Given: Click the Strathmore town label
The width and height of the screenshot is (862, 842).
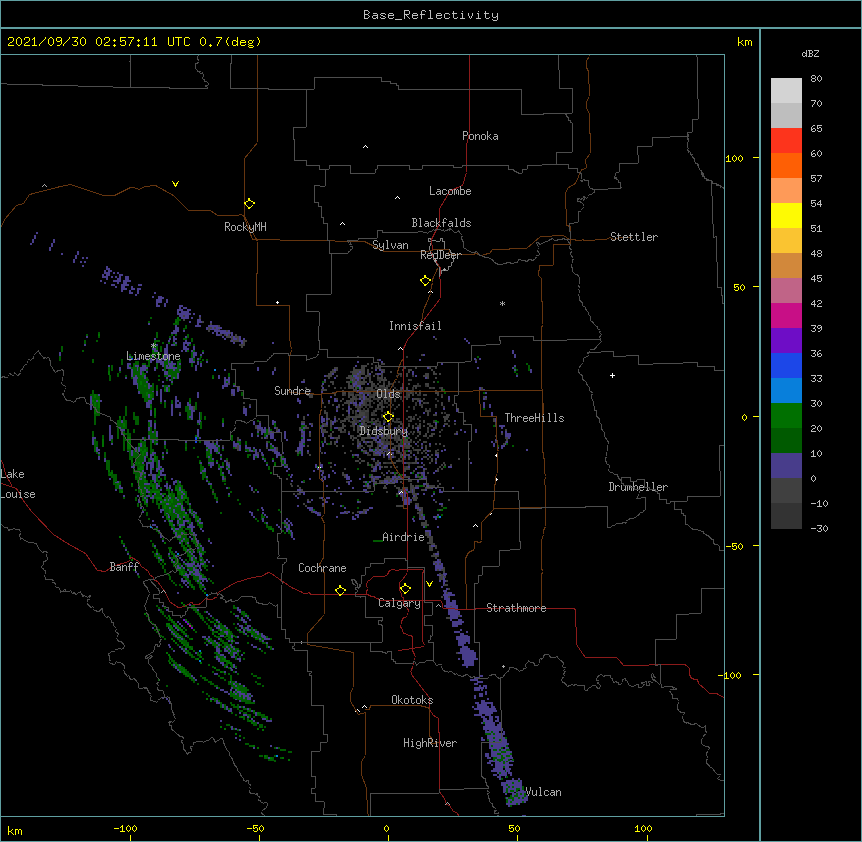Looking at the screenshot, I should 516,608.
